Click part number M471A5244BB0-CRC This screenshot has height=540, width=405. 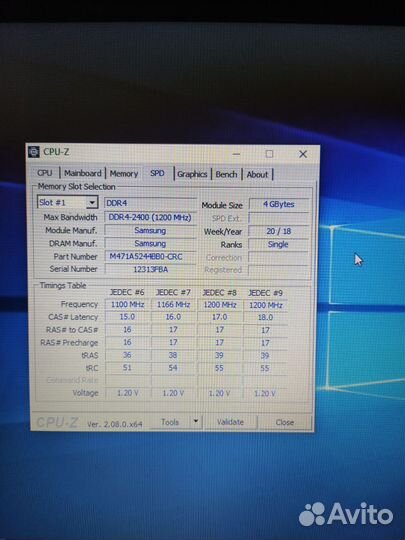(150, 257)
